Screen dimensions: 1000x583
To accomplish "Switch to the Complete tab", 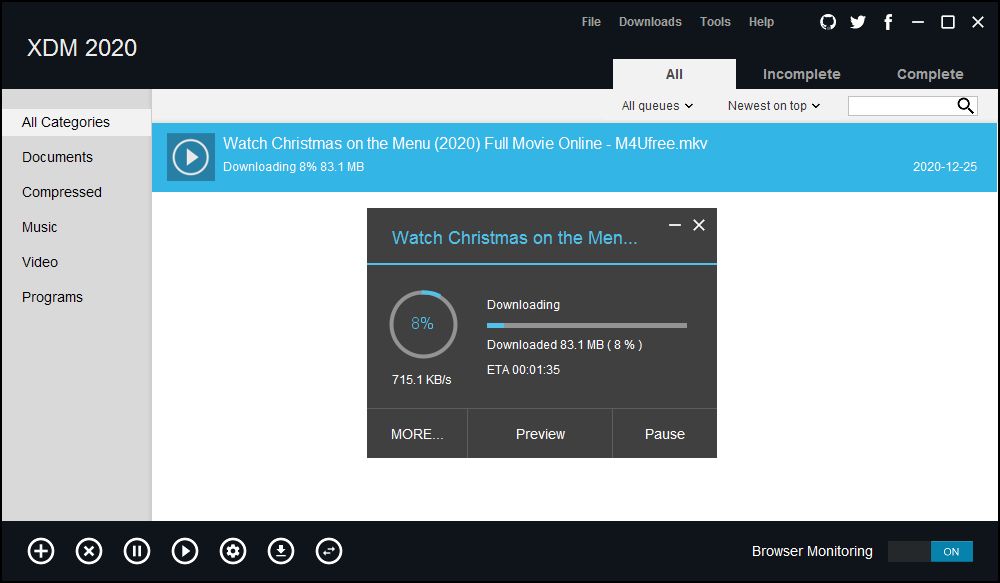I will coord(930,74).
